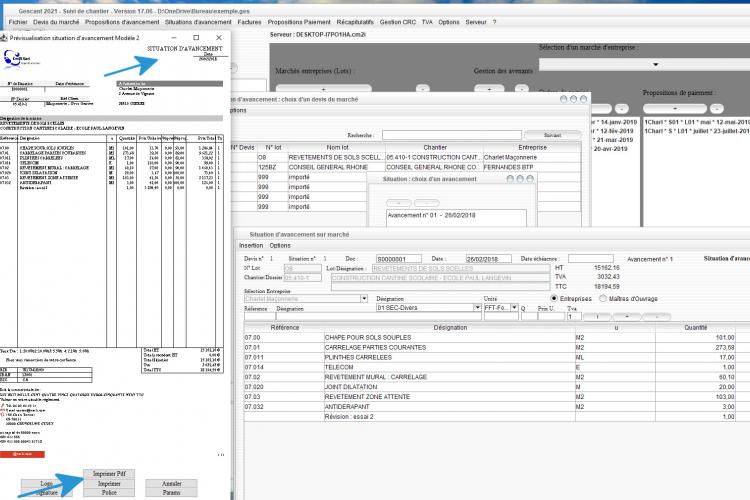Open the Récapitulatifs menu

355,22
